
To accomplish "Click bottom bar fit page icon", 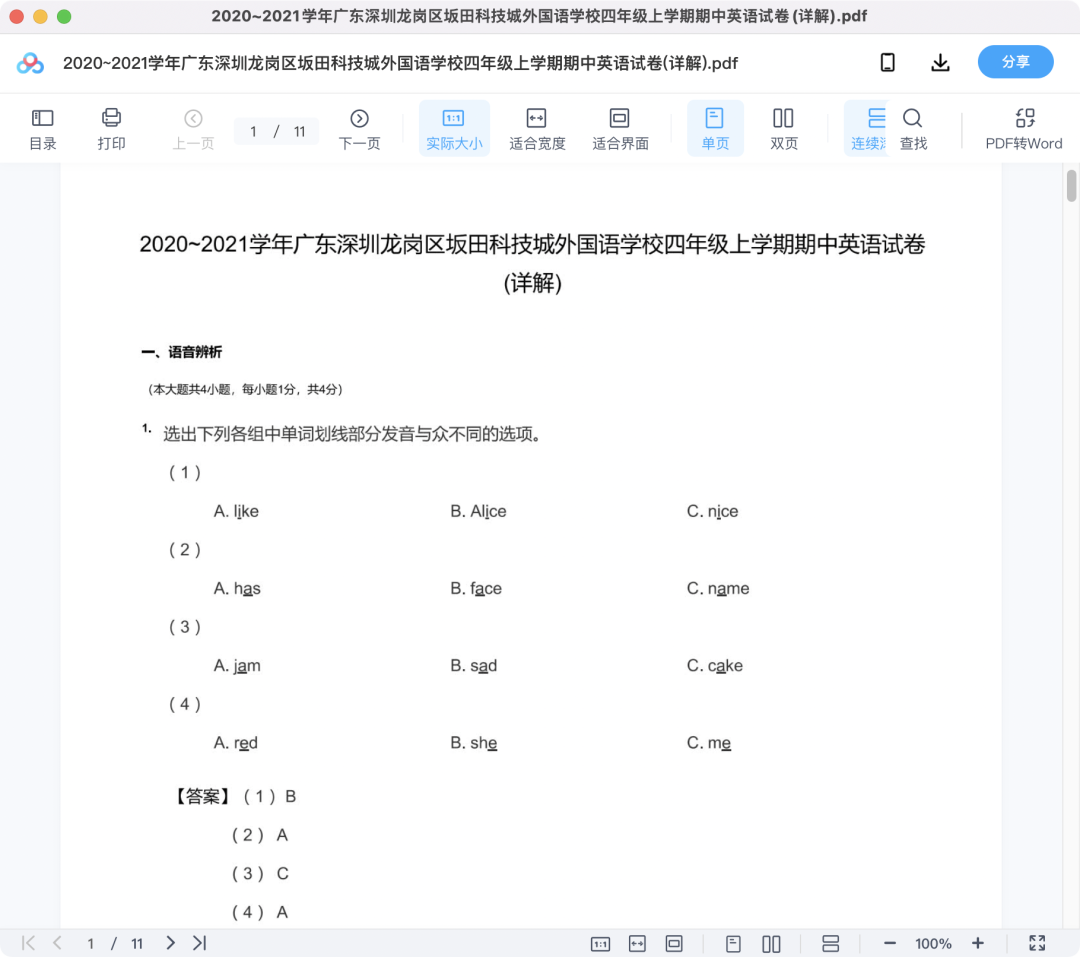I will [674, 944].
